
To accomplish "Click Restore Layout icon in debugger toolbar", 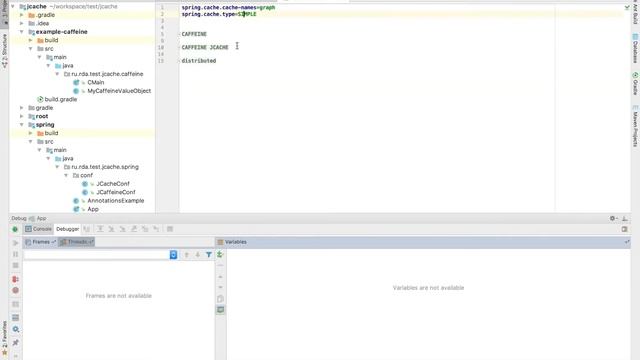I will 624,229.
